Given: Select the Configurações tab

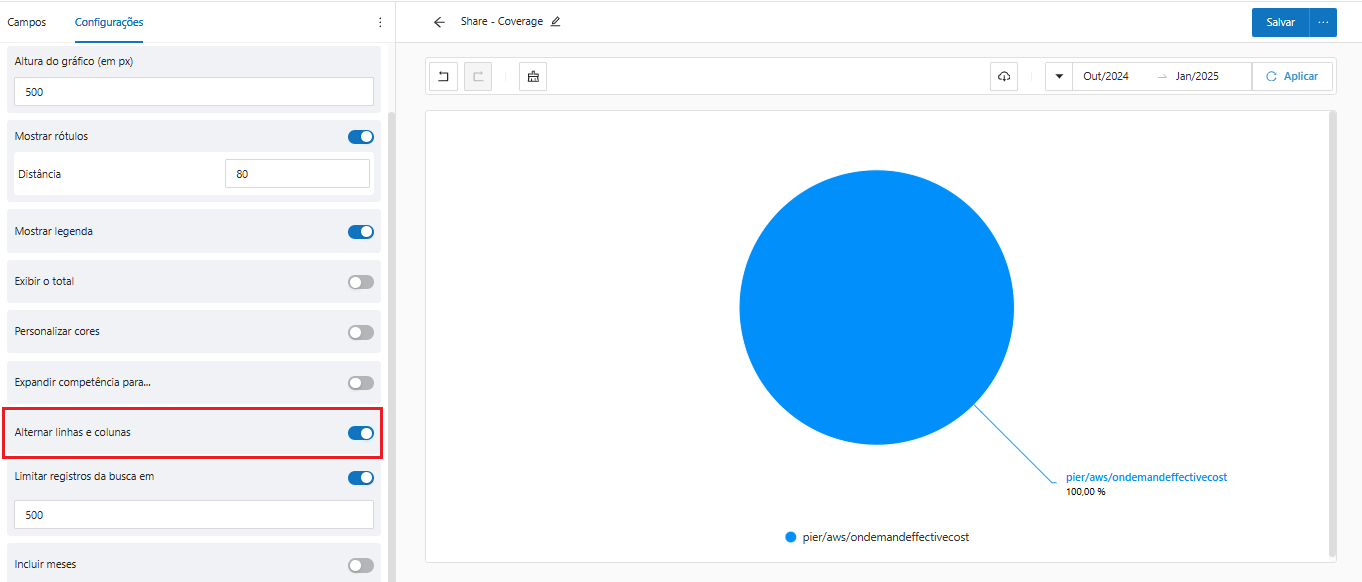Looking at the screenshot, I should tap(109, 22).
